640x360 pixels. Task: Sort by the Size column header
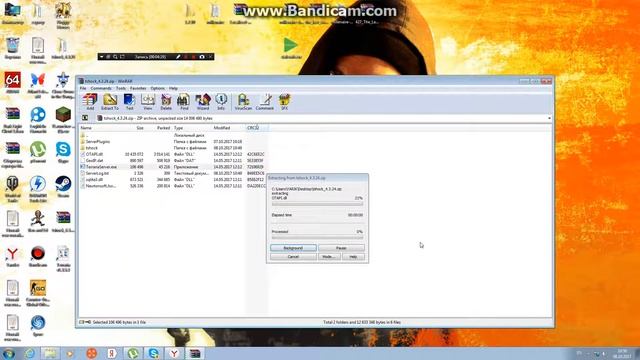click(x=134, y=128)
